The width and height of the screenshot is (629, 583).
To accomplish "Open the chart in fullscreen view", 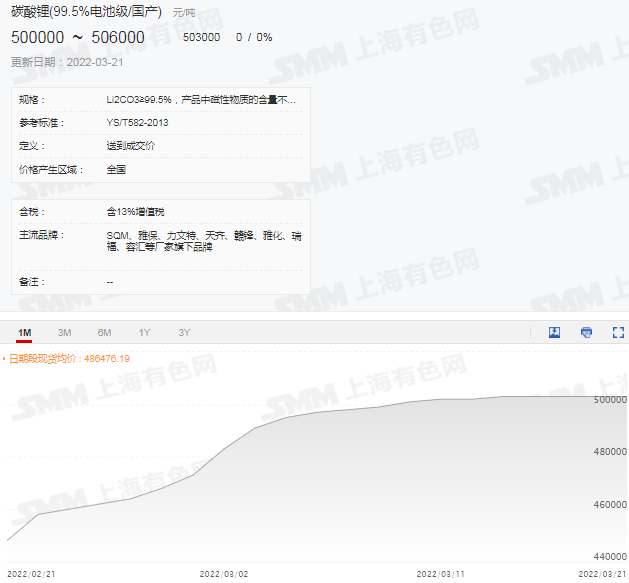I will click(x=618, y=332).
